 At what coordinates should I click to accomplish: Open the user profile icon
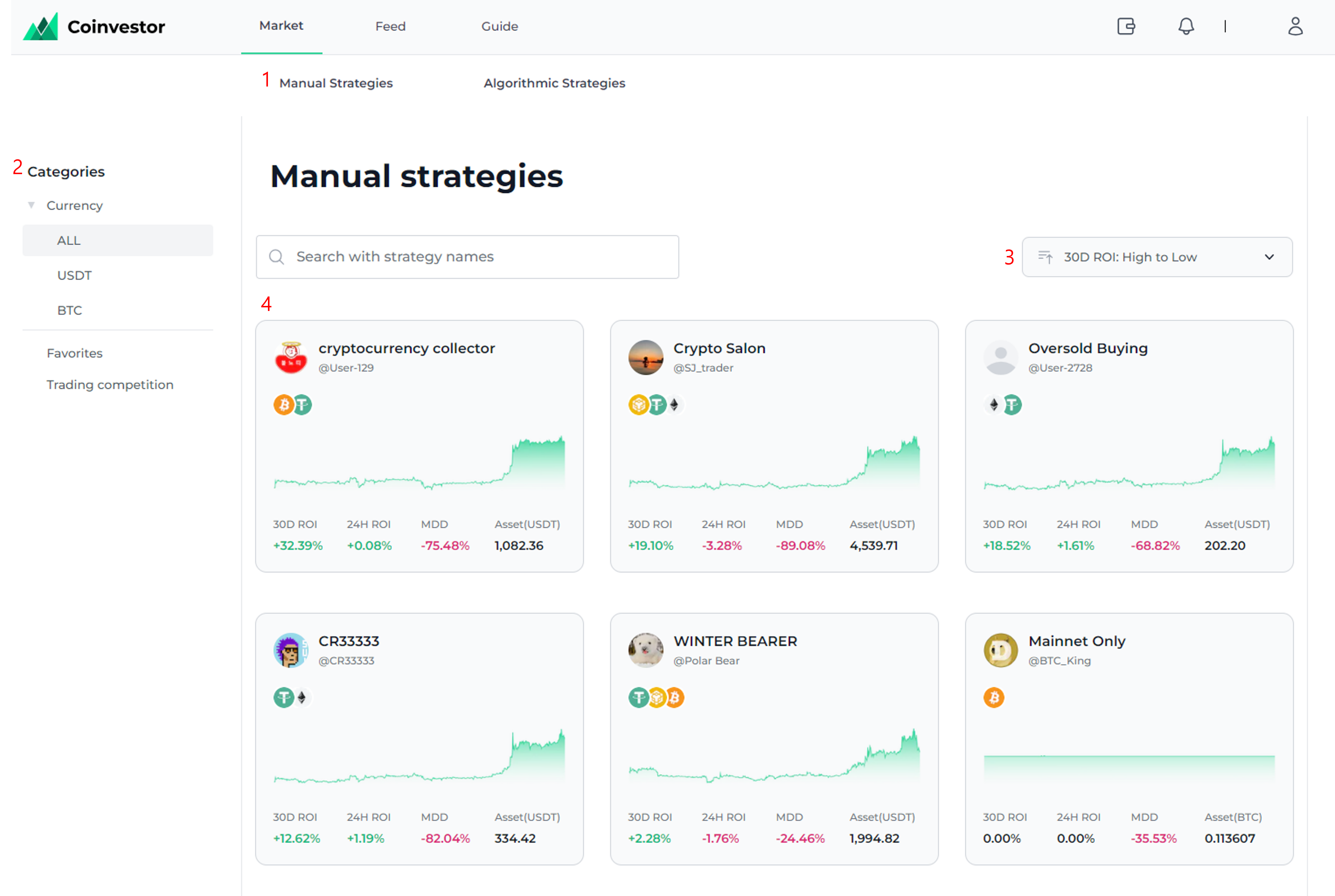[1295, 26]
